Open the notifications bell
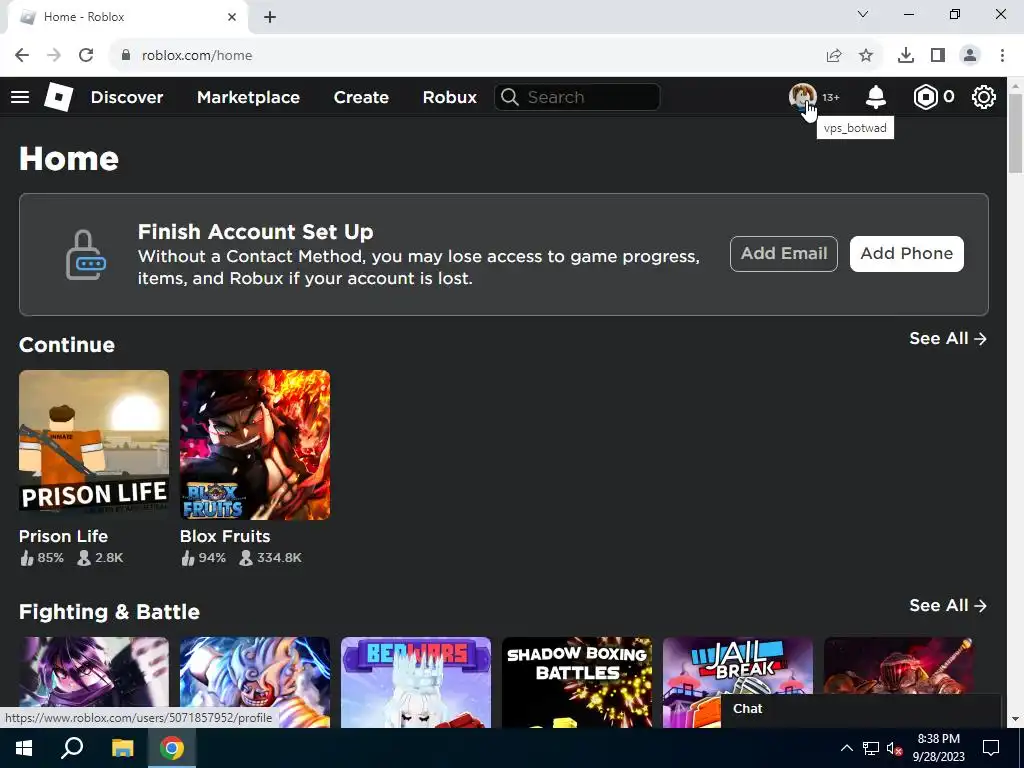 (x=876, y=97)
